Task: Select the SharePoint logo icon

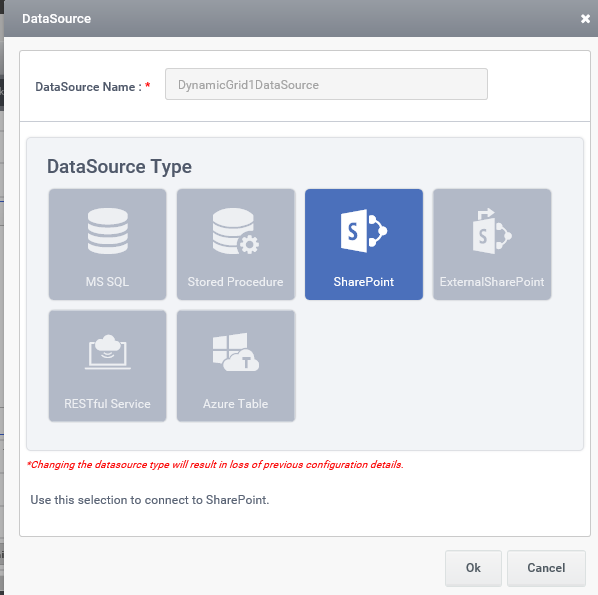Action: click(364, 231)
